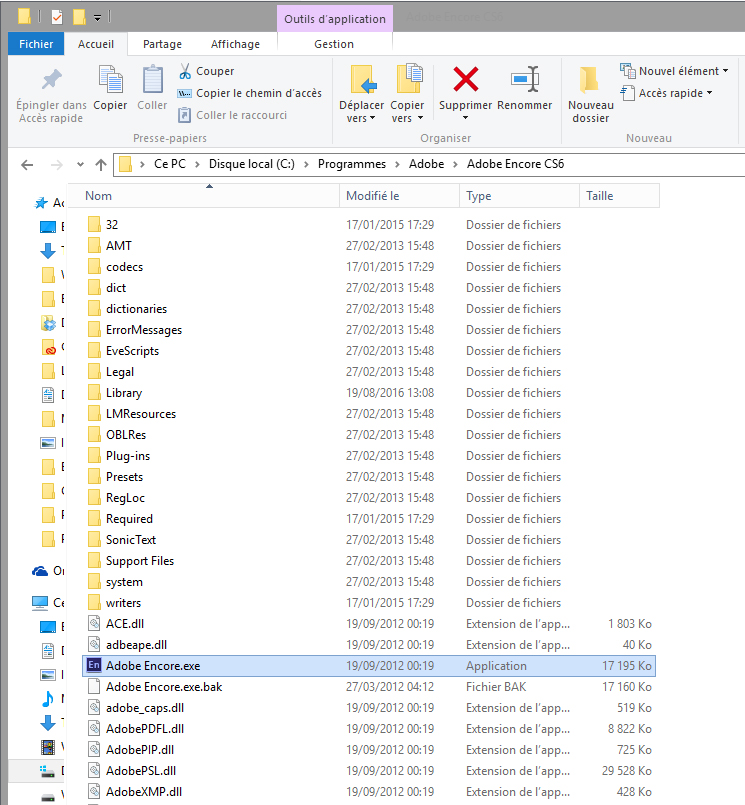Screen dimensions: 745x805
Task: Sort by the Nom column header
Action: [x=204, y=196]
